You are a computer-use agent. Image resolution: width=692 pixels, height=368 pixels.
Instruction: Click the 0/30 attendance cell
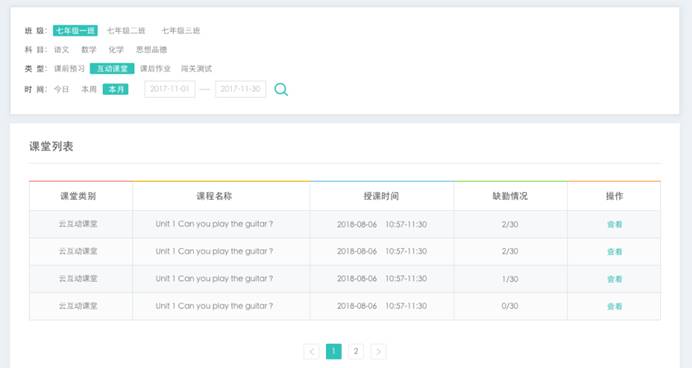[510, 306]
